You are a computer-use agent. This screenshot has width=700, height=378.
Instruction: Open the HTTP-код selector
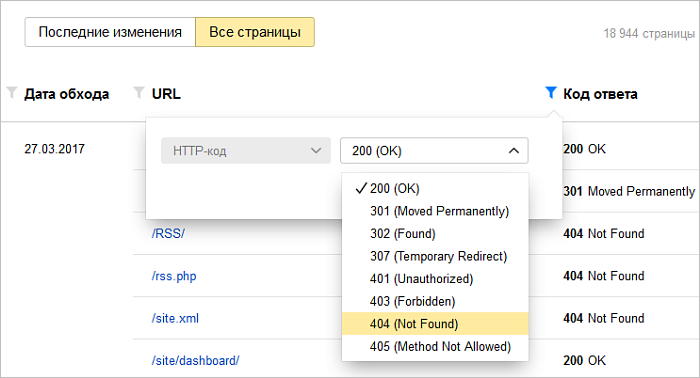pyautogui.click(x=246, y=151)
